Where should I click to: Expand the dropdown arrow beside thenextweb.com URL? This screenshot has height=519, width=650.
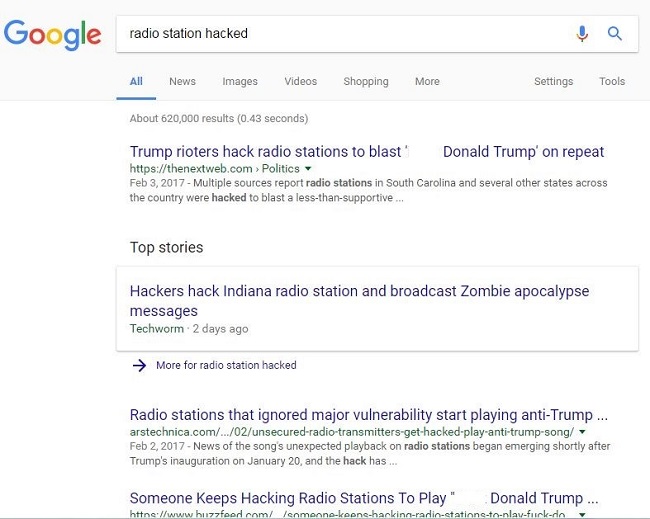tap(308, 169)
